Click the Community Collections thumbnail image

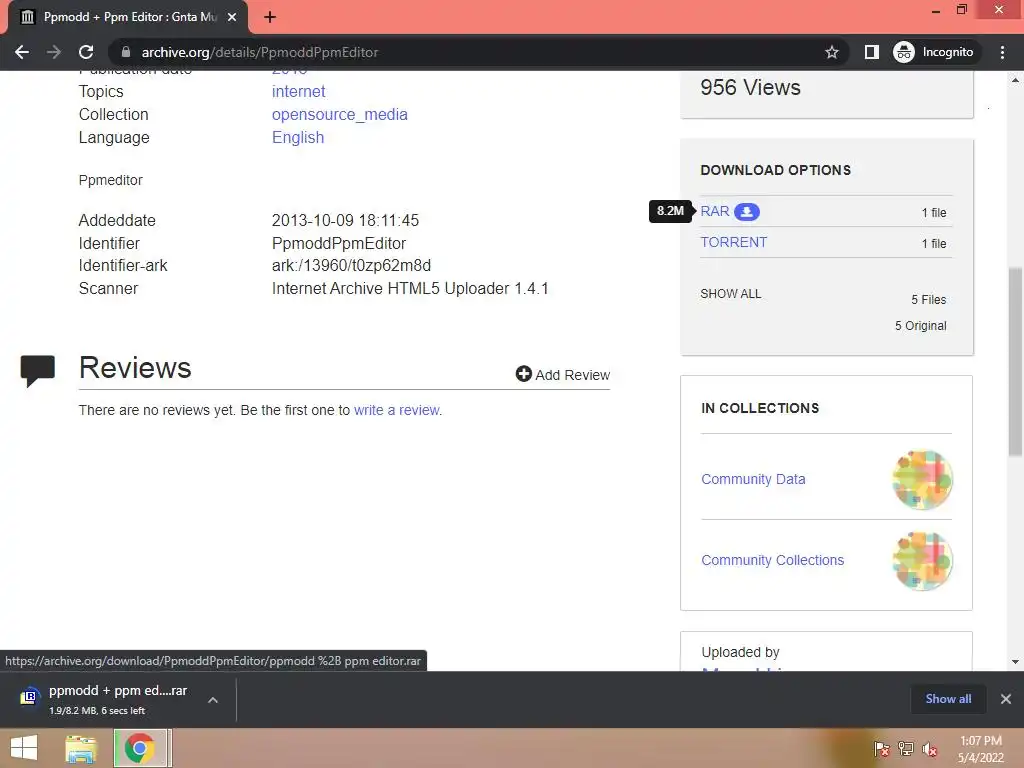(x=922, y=561)
